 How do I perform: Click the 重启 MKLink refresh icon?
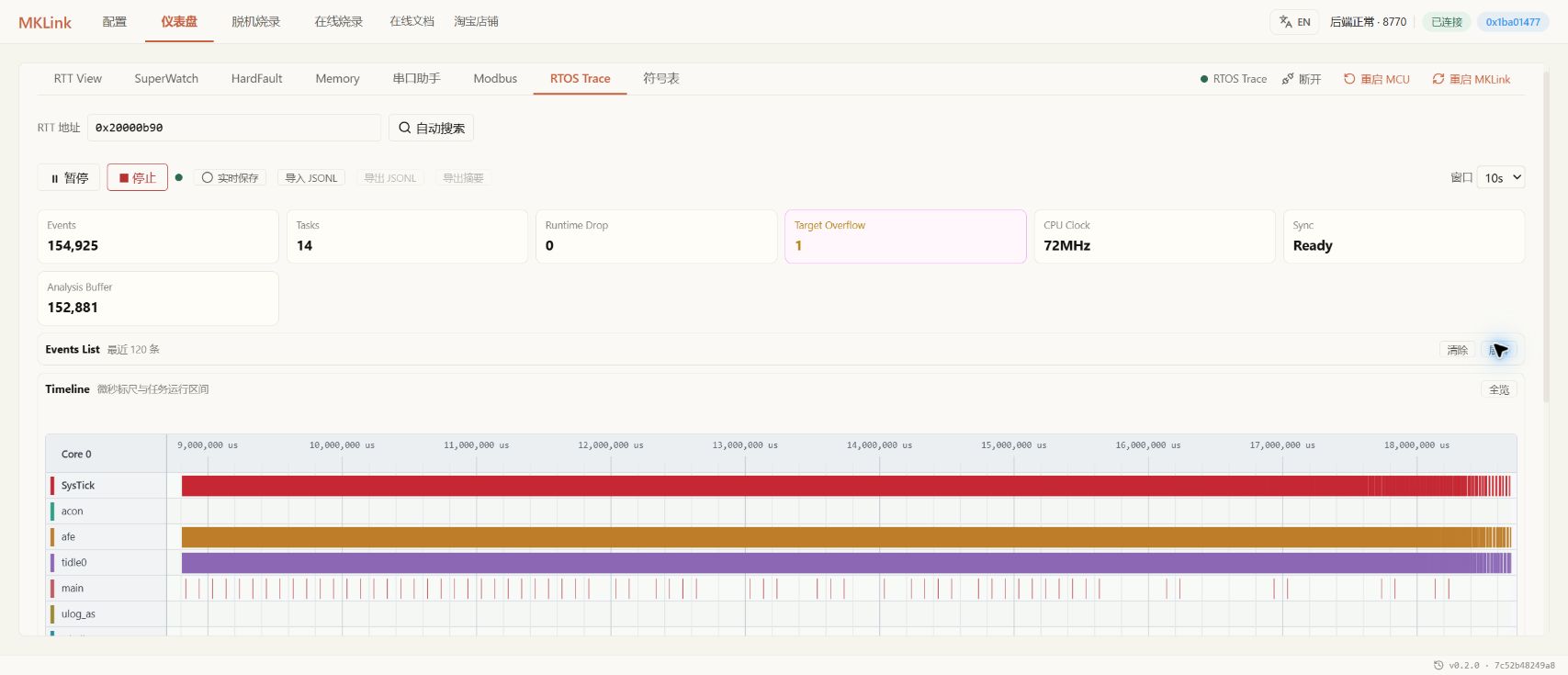click(1438, 79)
